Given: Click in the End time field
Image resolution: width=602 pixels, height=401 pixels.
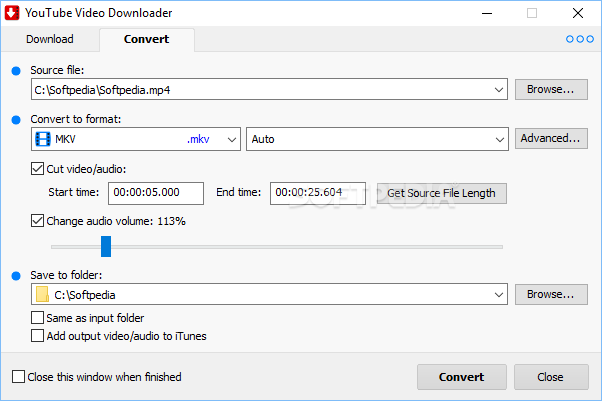Looking at the screenshot, I should (x=318, y=193).
